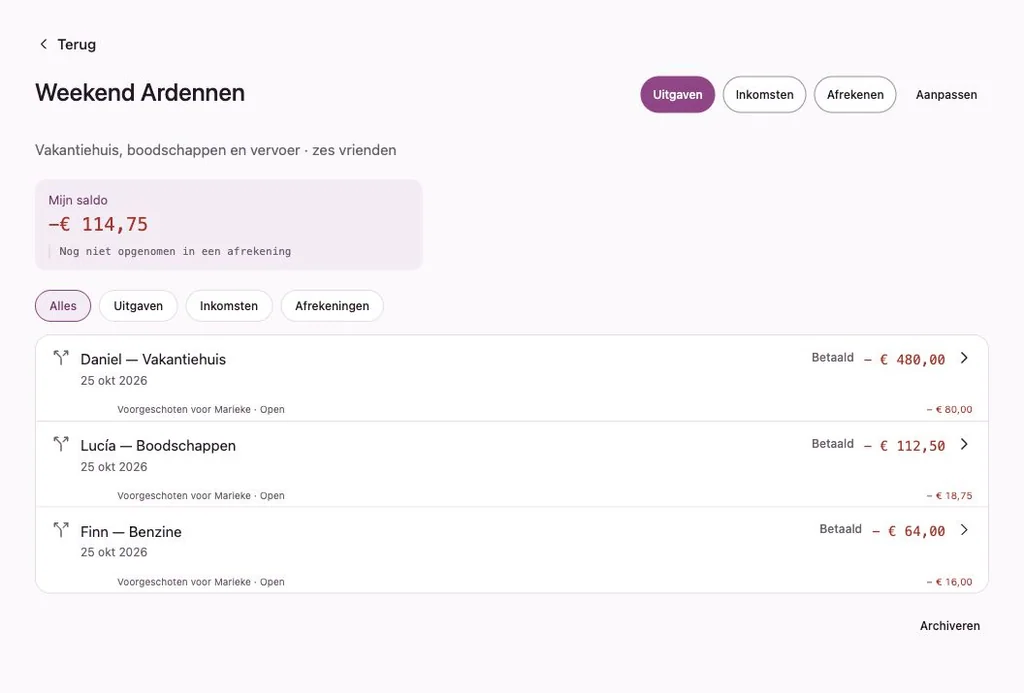
Task: Click the amount – € 480,00
Action: (904, 359)
